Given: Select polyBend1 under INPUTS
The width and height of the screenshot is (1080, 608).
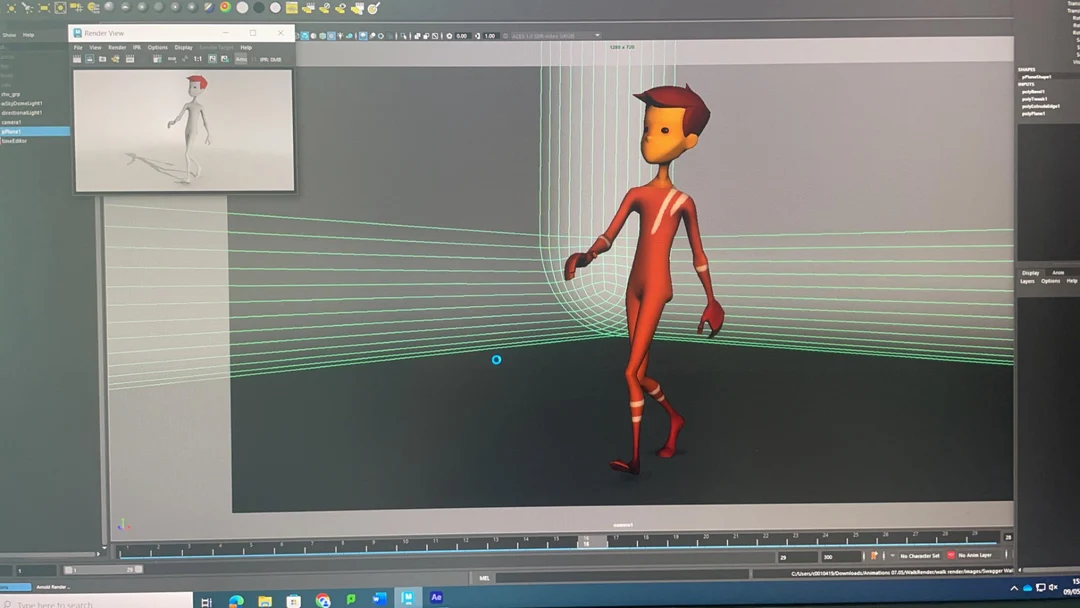Looking at the screenshot, I should pyautogui.click(x=1040, y=92).
